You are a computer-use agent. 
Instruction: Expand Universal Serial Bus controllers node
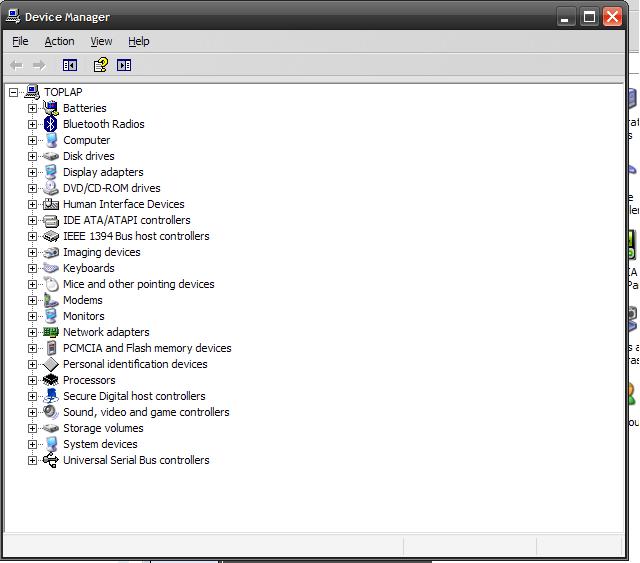click(32, 461)
